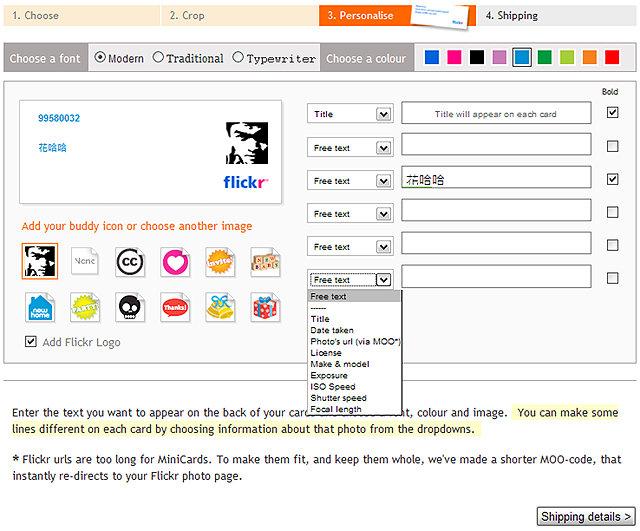Pick the Creative Commons CC icon

coord(130,262)
